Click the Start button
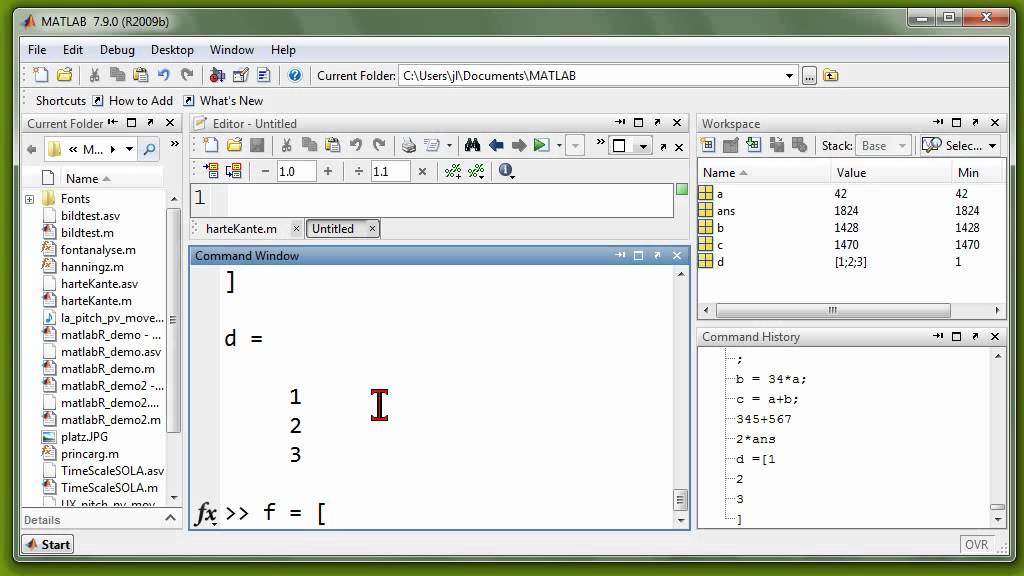 [x=48, y=544]
